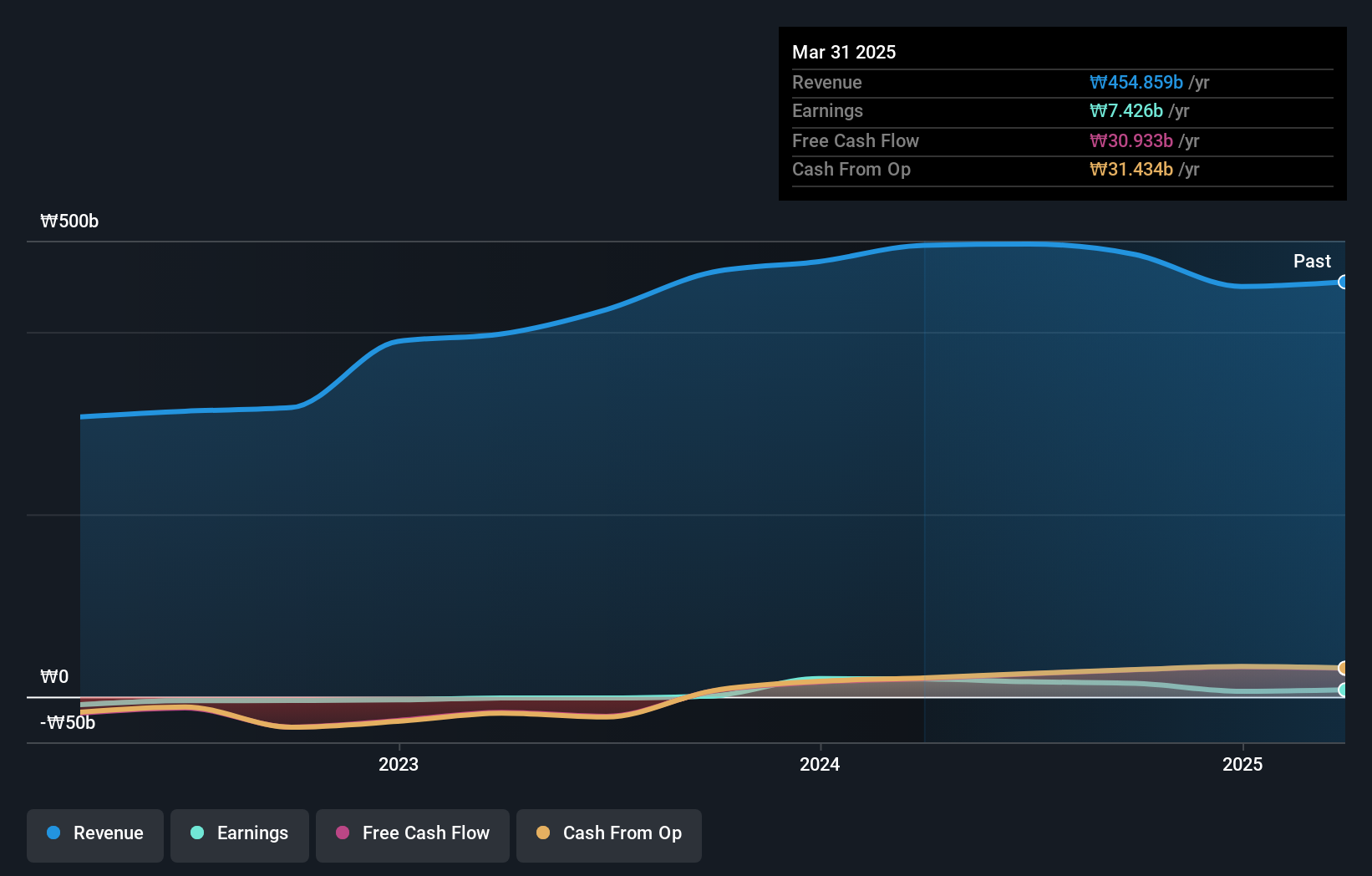1372x876 pixels.
Task: Click the 2023 timeline position
Action: coord(399,763)
